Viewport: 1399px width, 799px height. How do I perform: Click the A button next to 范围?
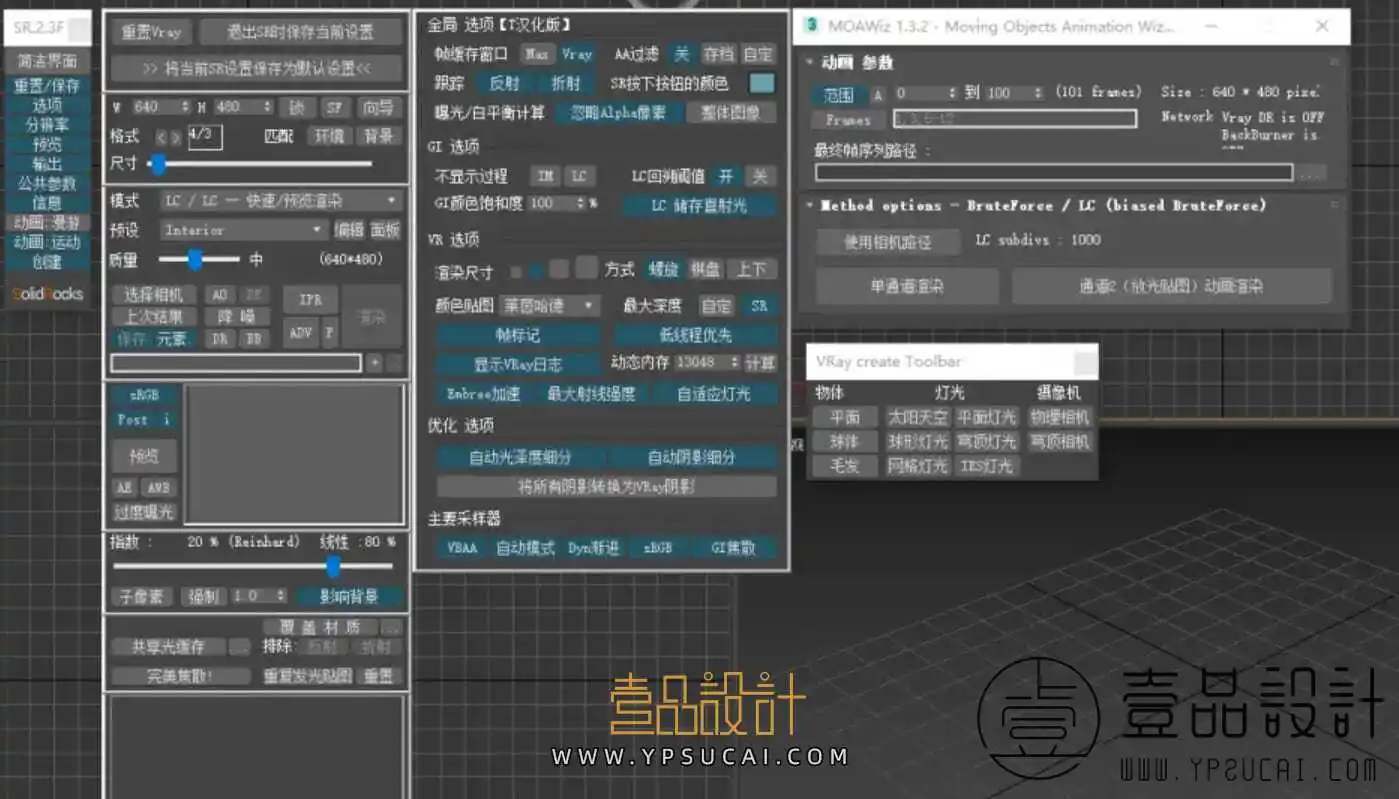click(877, 95)
